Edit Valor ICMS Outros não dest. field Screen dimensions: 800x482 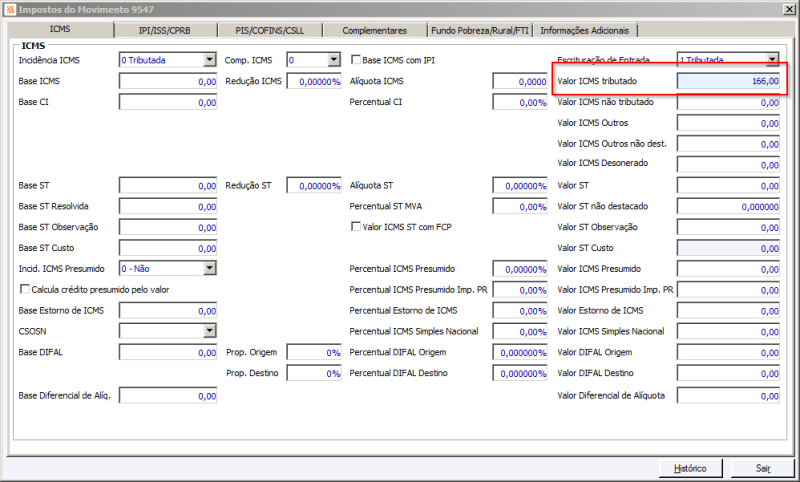tap(728, 144)
